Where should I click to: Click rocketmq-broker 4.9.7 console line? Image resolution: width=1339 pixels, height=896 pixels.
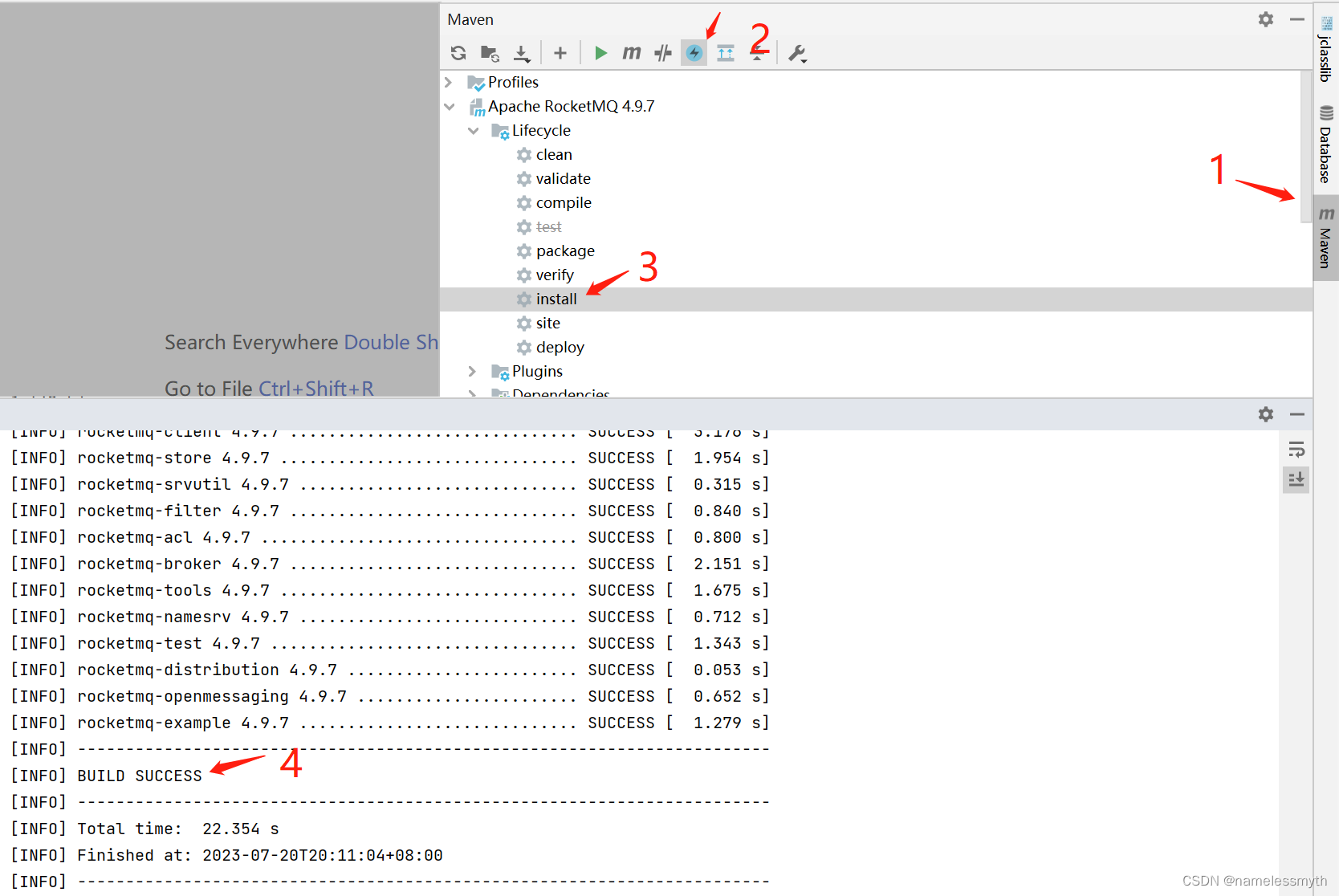(x=390, y=564)
